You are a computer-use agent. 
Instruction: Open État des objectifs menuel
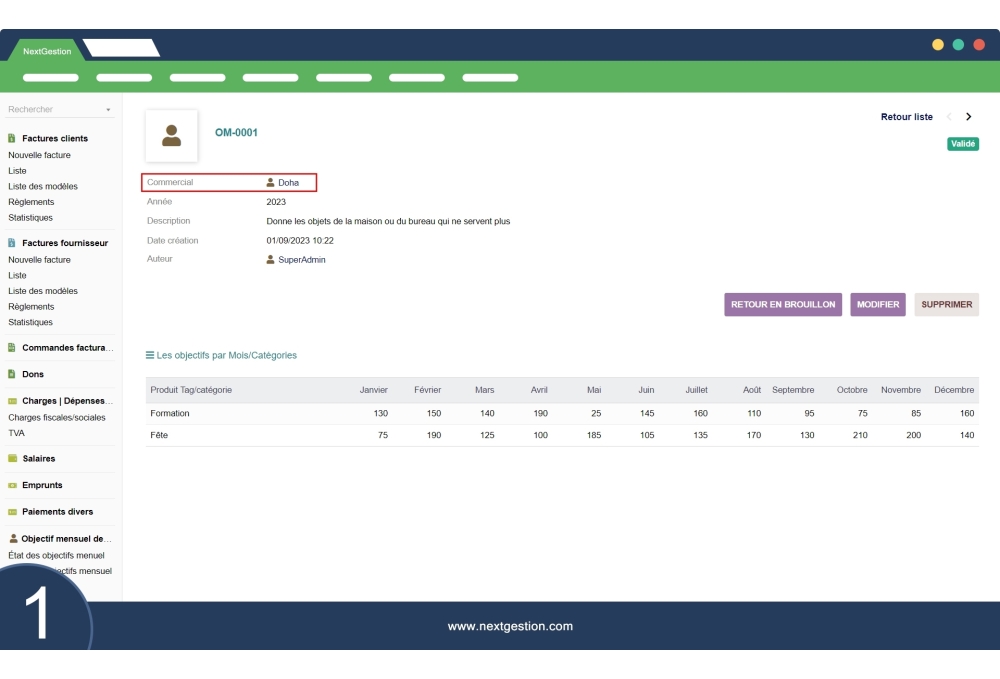point(55,555)
